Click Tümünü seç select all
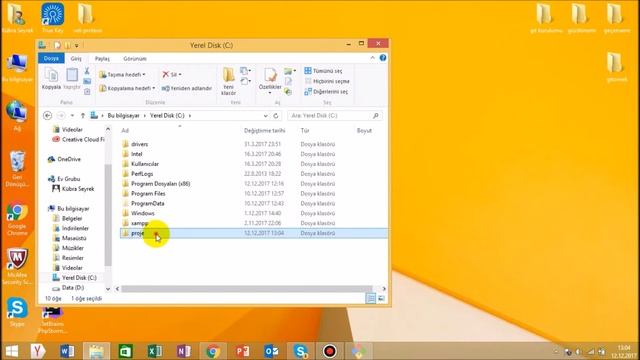Viewport: 640px width, 360px height. (323, 71)
